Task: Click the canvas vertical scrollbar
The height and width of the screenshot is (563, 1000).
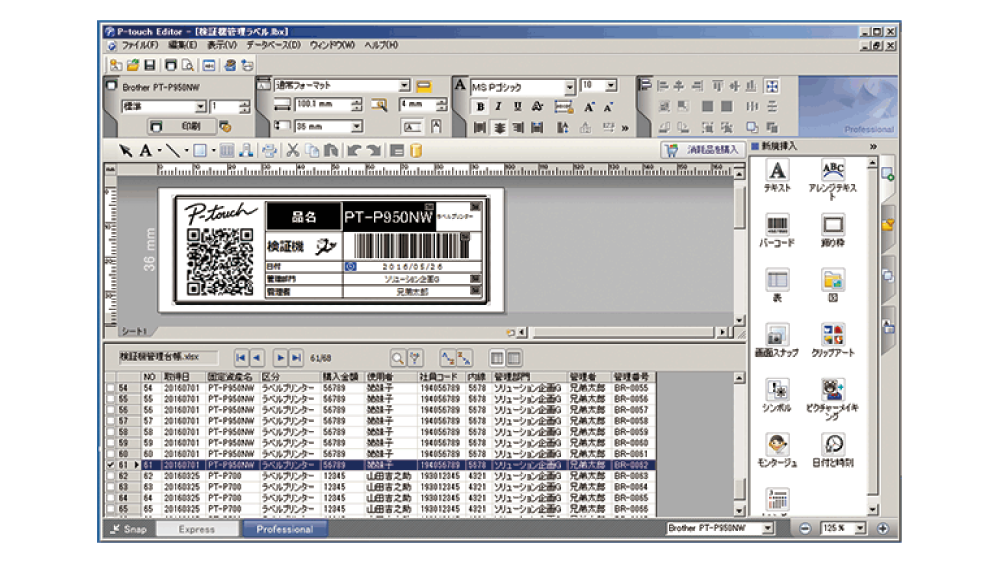Action: 739,247
